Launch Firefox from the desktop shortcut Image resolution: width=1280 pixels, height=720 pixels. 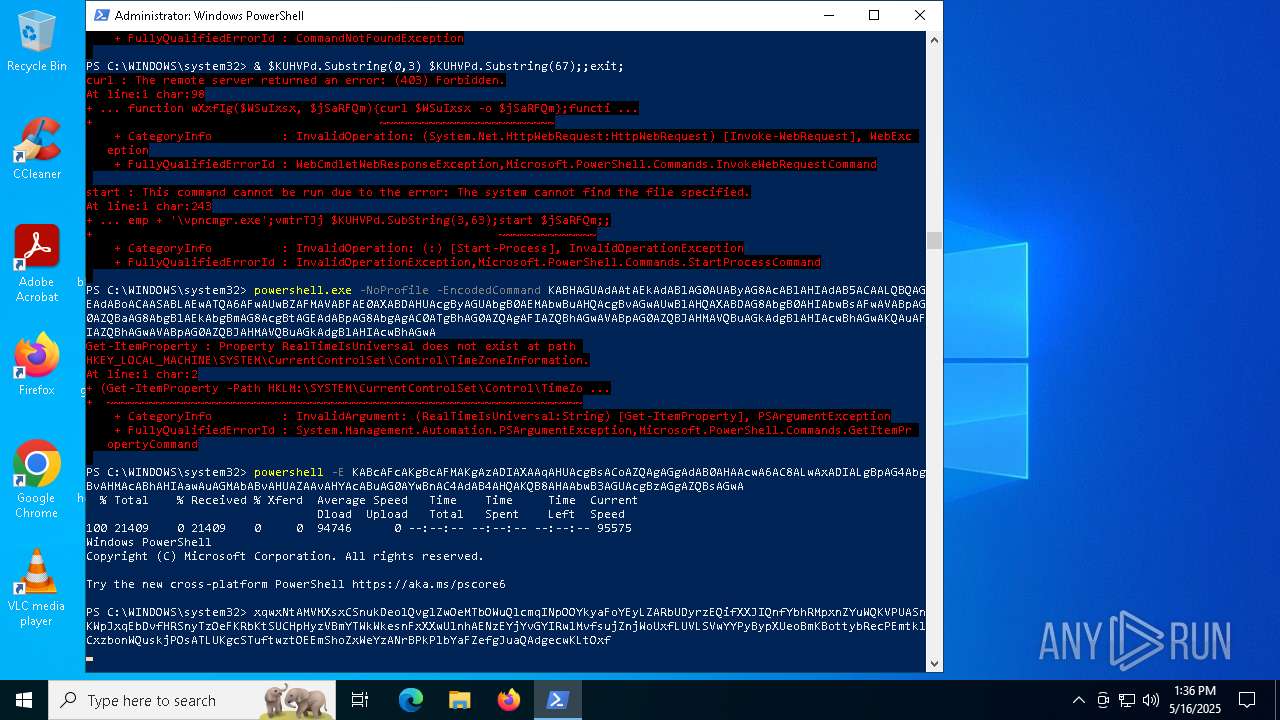[37, 365]
